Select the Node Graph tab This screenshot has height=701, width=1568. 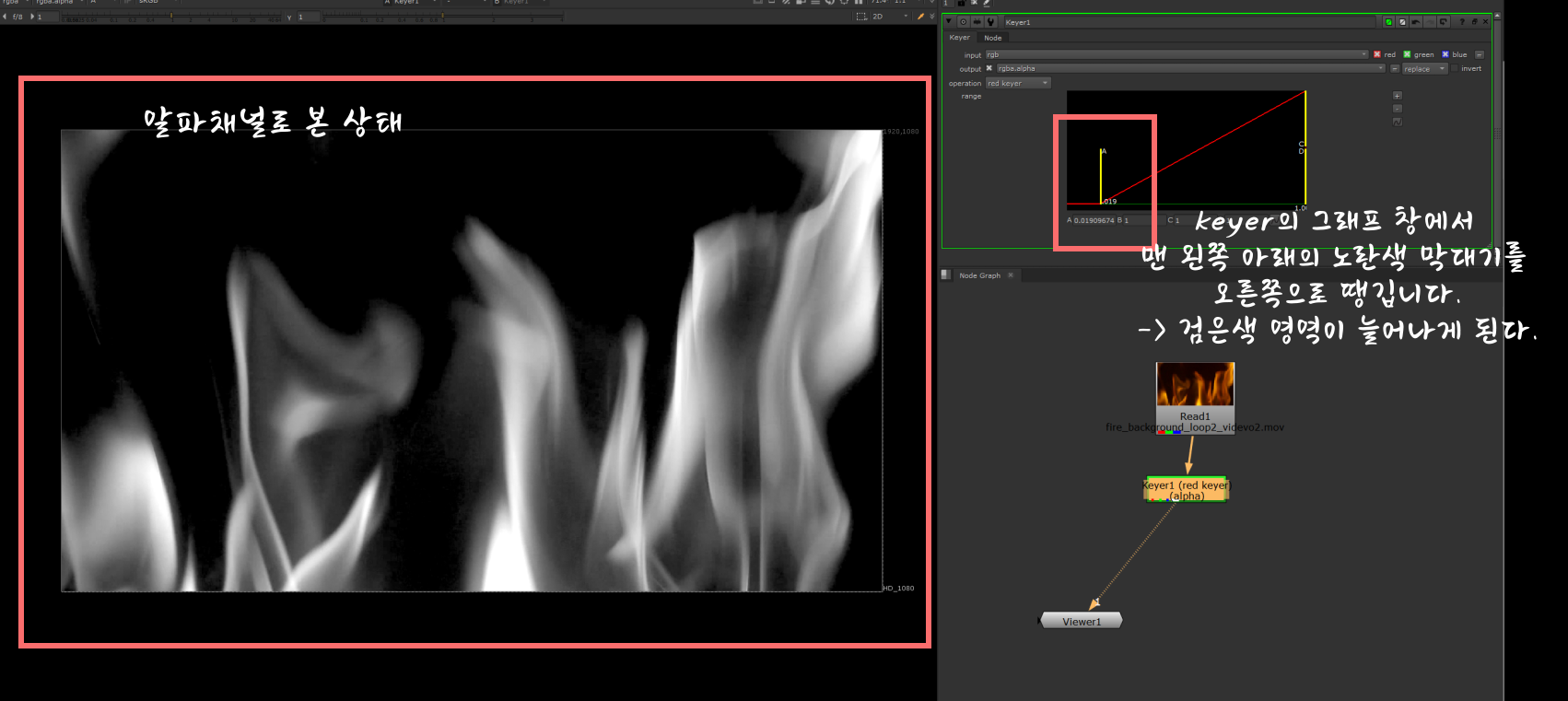click(979, 275)
